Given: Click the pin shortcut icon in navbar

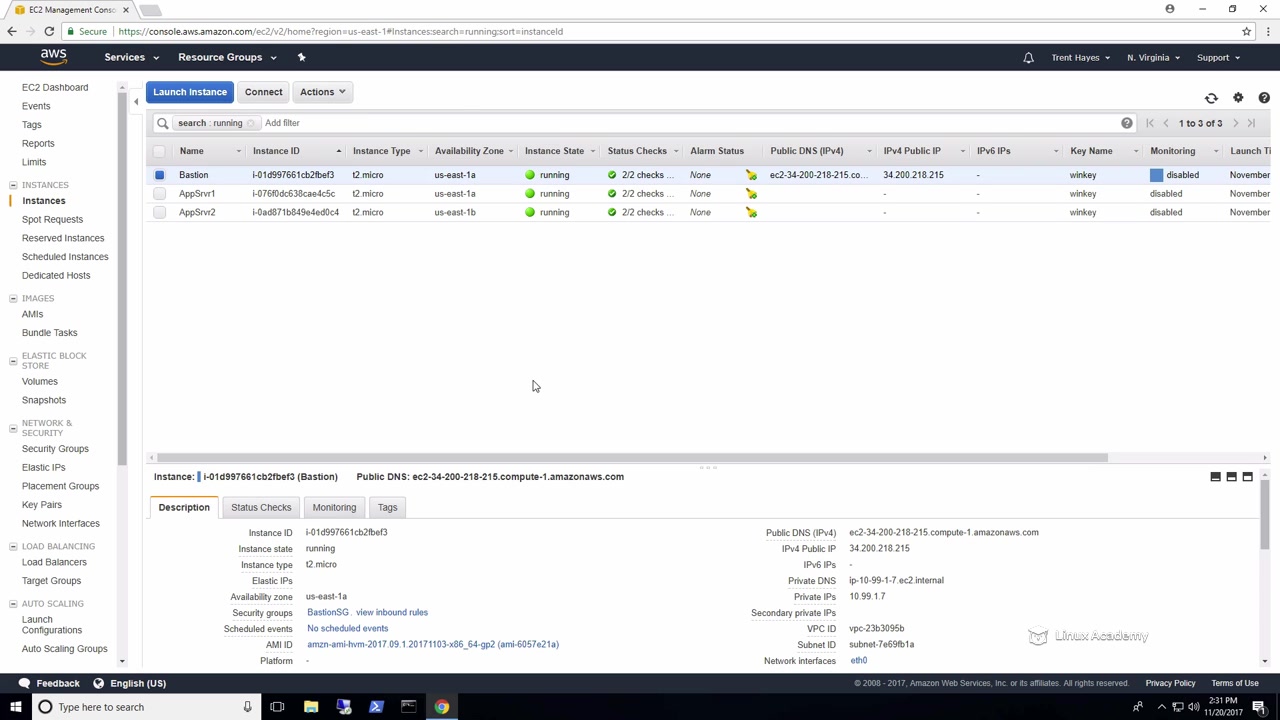Looking at the screenshot, I should point(301,57).
